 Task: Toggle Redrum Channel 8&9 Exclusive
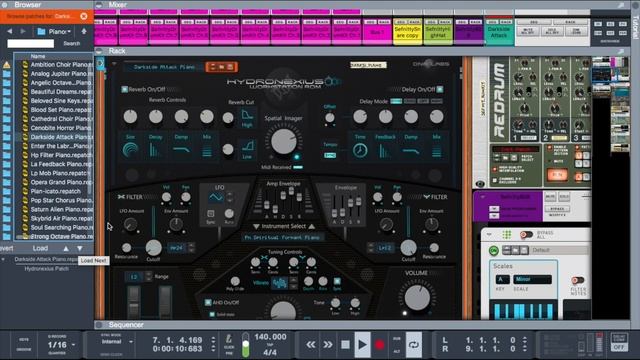(494, 180)
